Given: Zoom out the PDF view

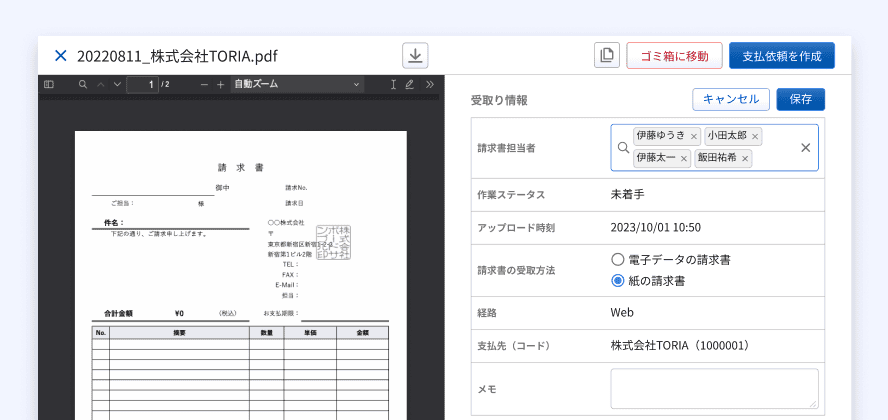Looking at the screenshot, I should coord(204,84).
